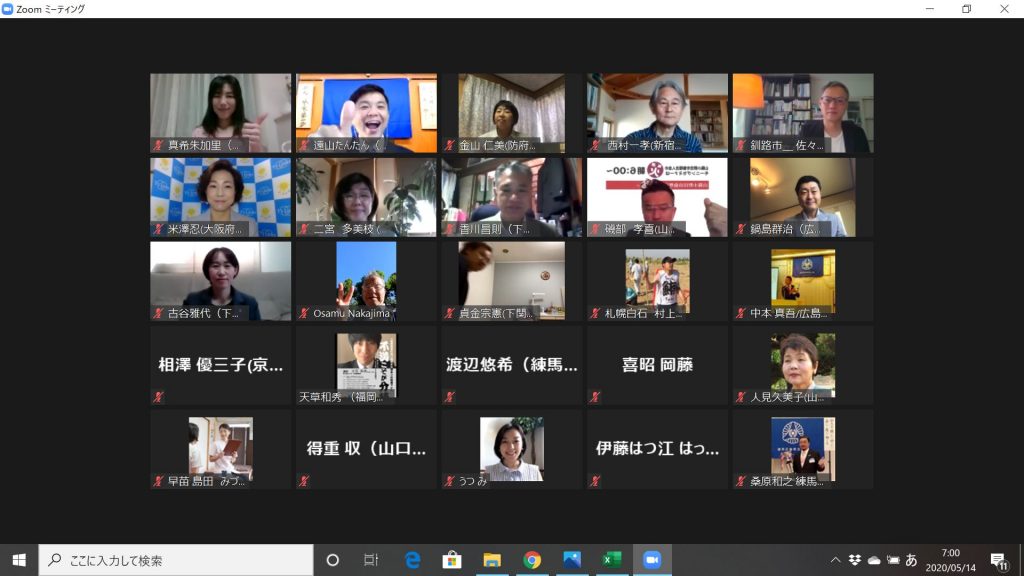Click the Cortana circle icon
Viewport: 1024px width, 576px height.
pyautogui.click(x=333, y=560)
